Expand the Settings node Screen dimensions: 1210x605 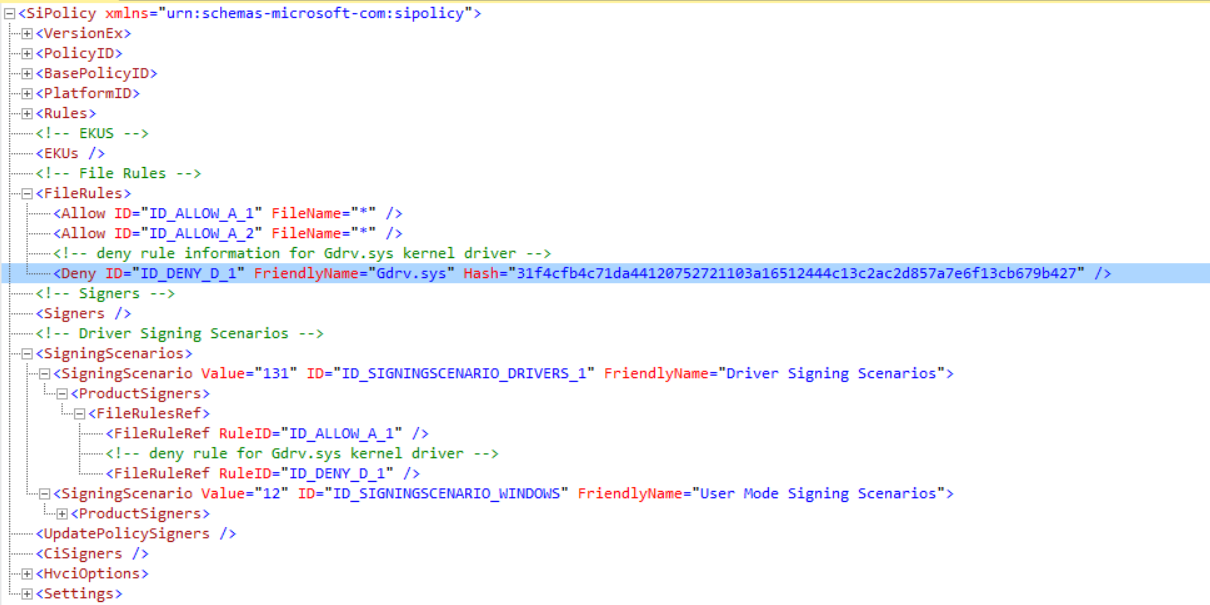tap(25, 593)
